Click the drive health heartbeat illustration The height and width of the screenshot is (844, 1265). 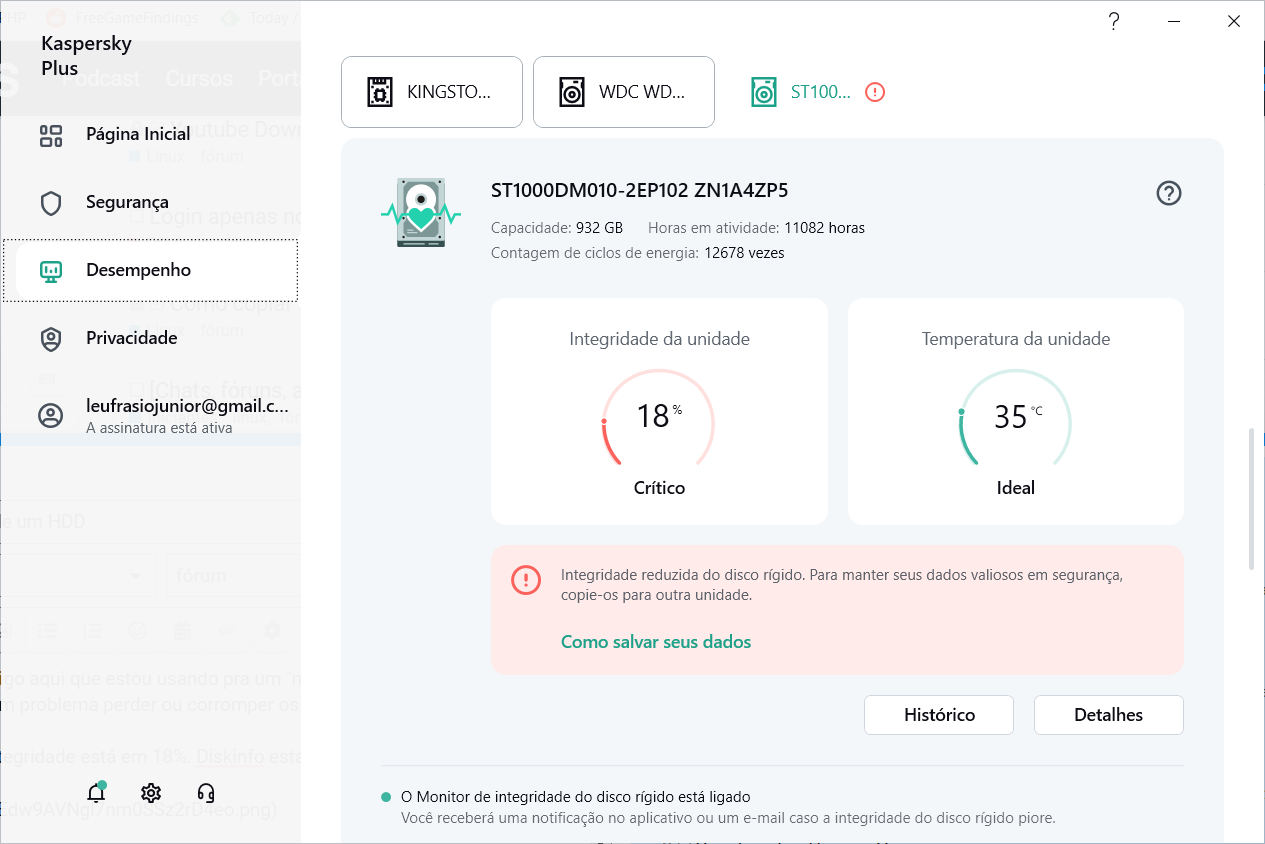pos(421,213)
